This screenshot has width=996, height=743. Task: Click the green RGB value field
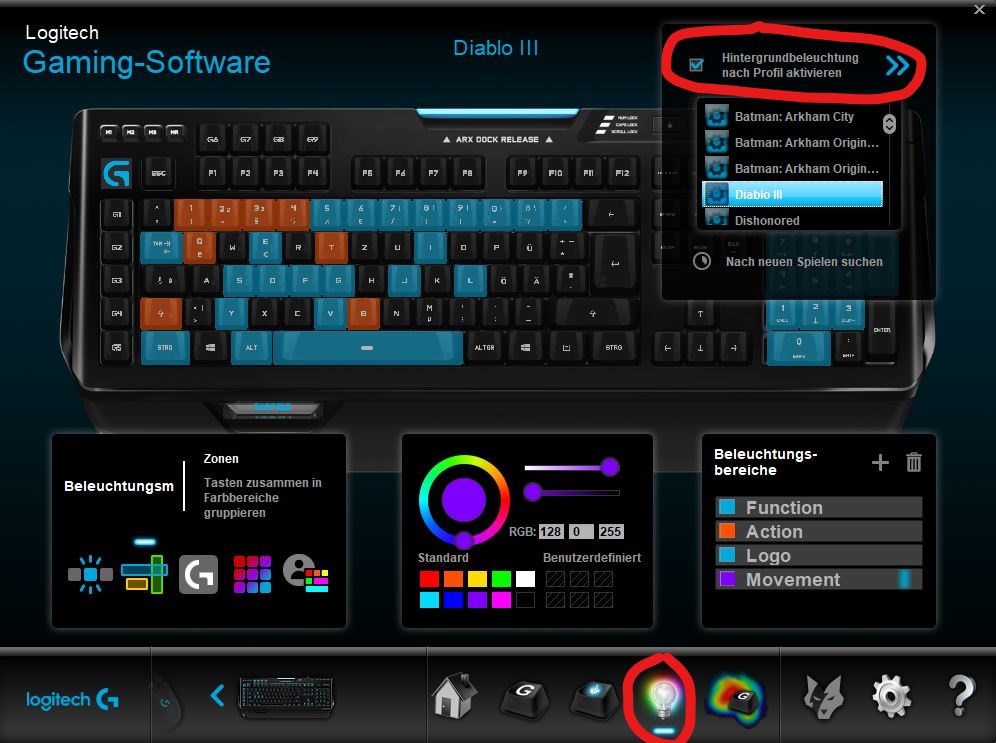[580, 532]
